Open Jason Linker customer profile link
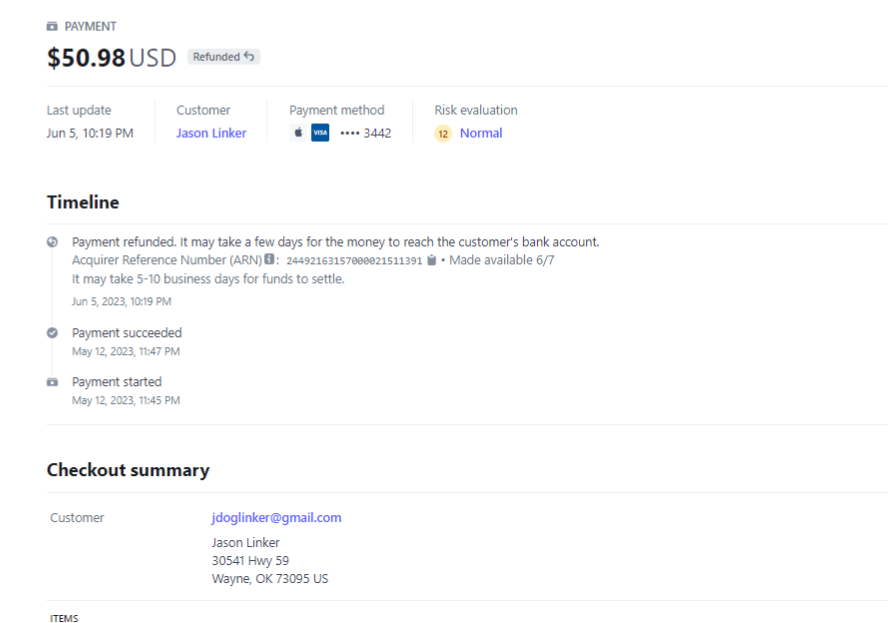Image resolution: width=888 pixels, height=623 pixels. click(211, 133)
